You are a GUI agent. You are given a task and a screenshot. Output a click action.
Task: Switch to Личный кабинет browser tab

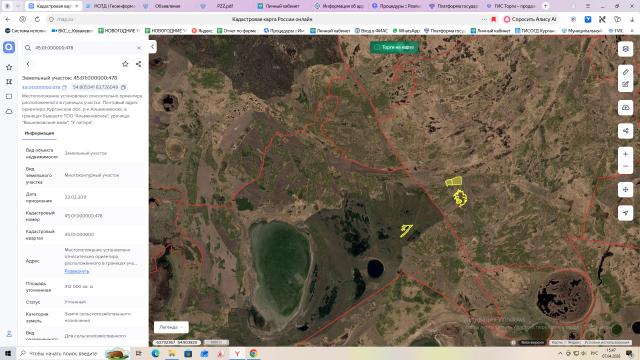(282, 6)
